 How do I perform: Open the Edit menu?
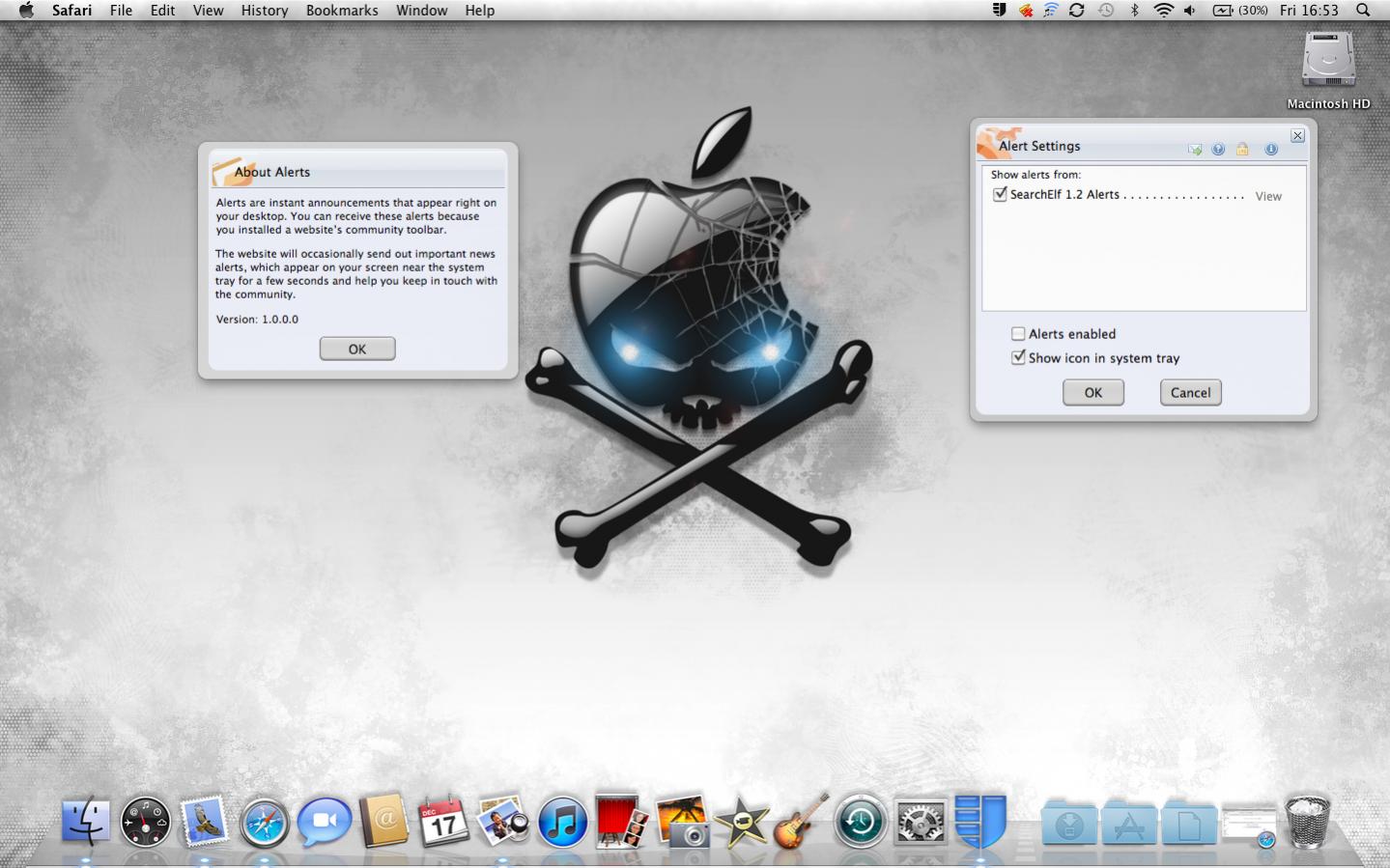(162, 10)
